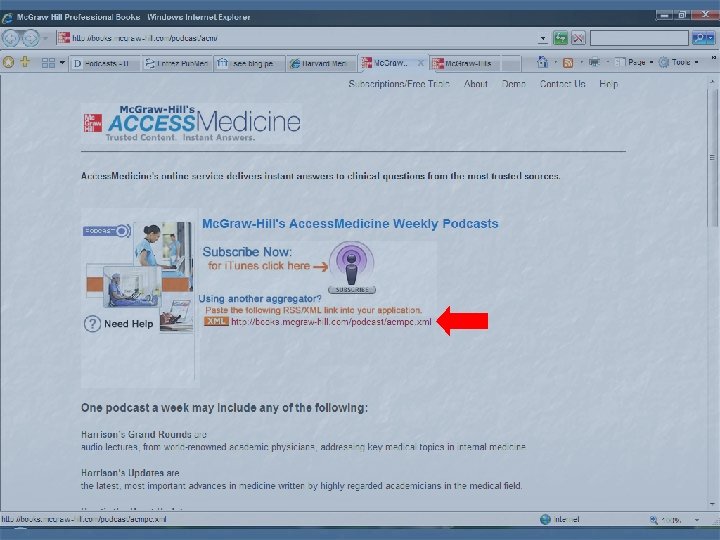
Task: Click the blue Podcast badge icon
Action: 107,231
